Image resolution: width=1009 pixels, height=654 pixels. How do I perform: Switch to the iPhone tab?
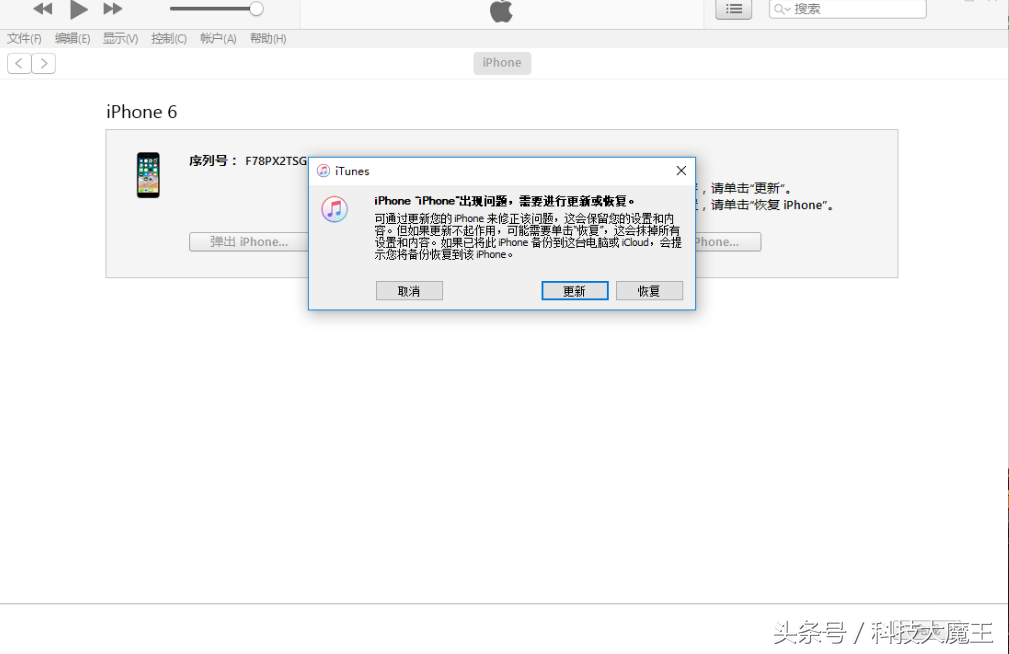(x=502, y=62)
